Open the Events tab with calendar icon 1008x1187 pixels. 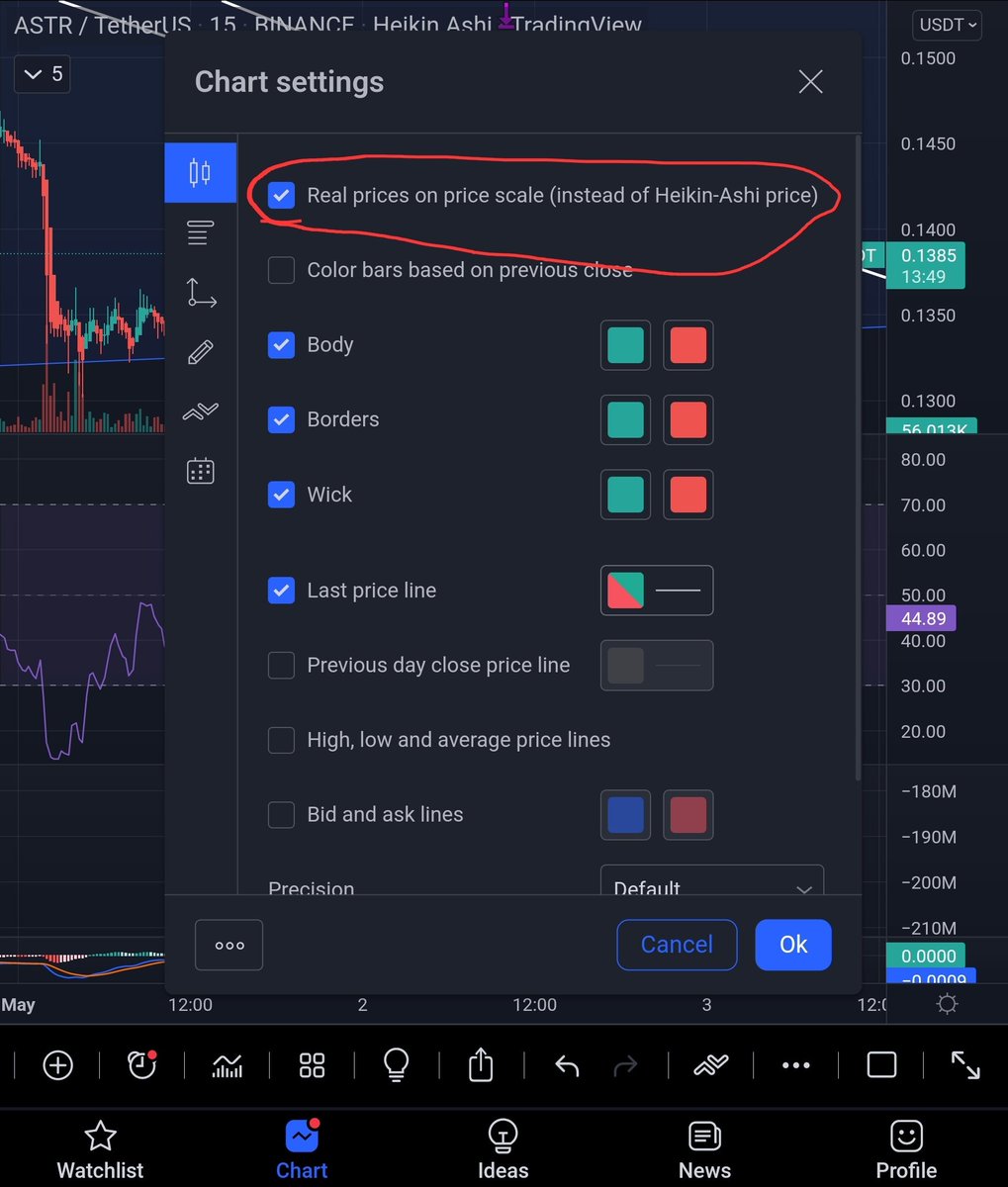[200, 471]
